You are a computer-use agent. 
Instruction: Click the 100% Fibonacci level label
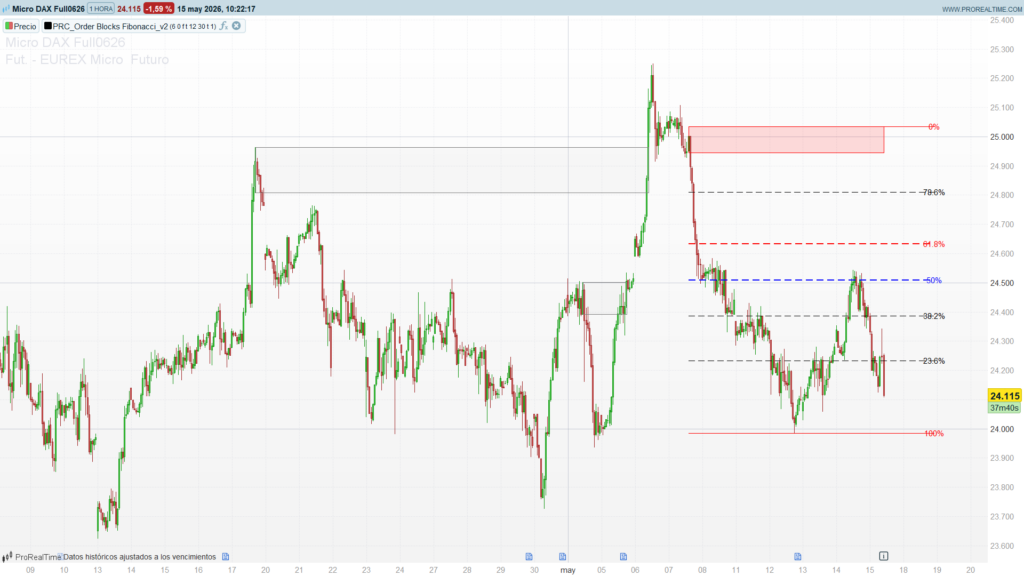coord(933,434)
